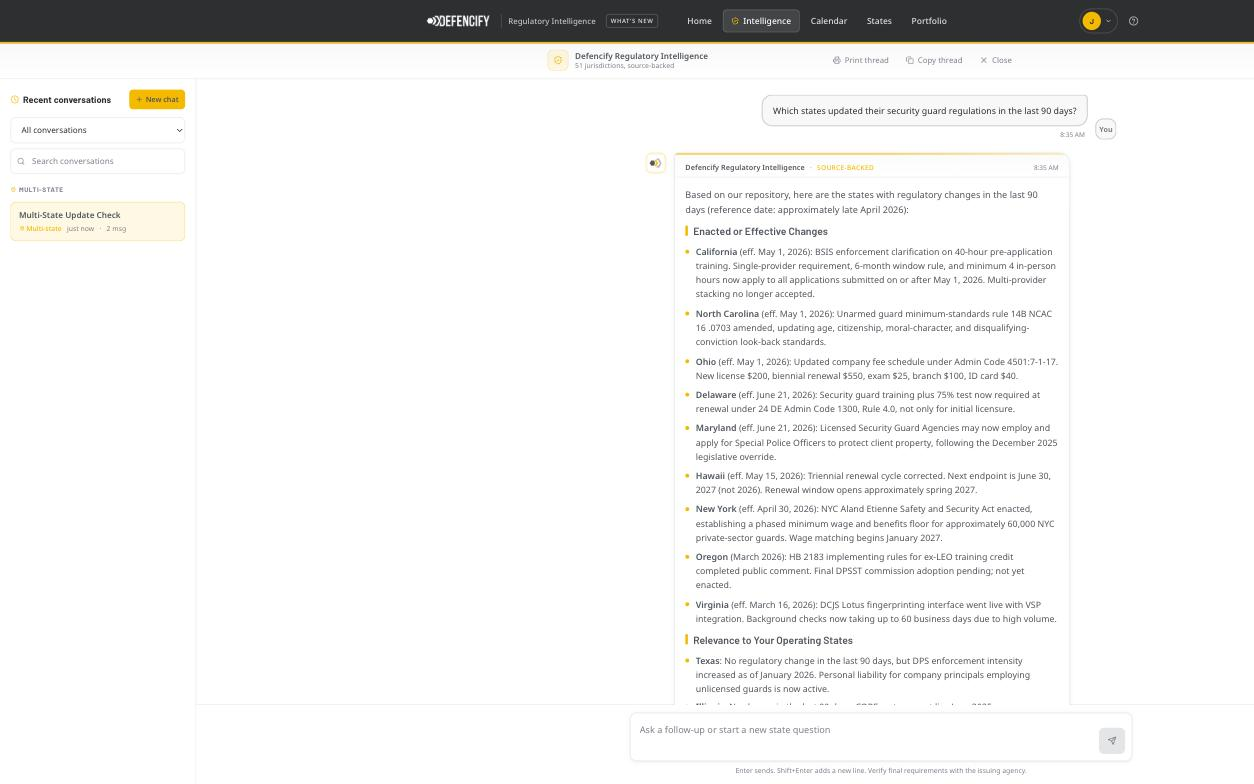Open the Multi-State Update Check conversation
The height and width of the screenshot is (784, 1254).
point(98,221)
